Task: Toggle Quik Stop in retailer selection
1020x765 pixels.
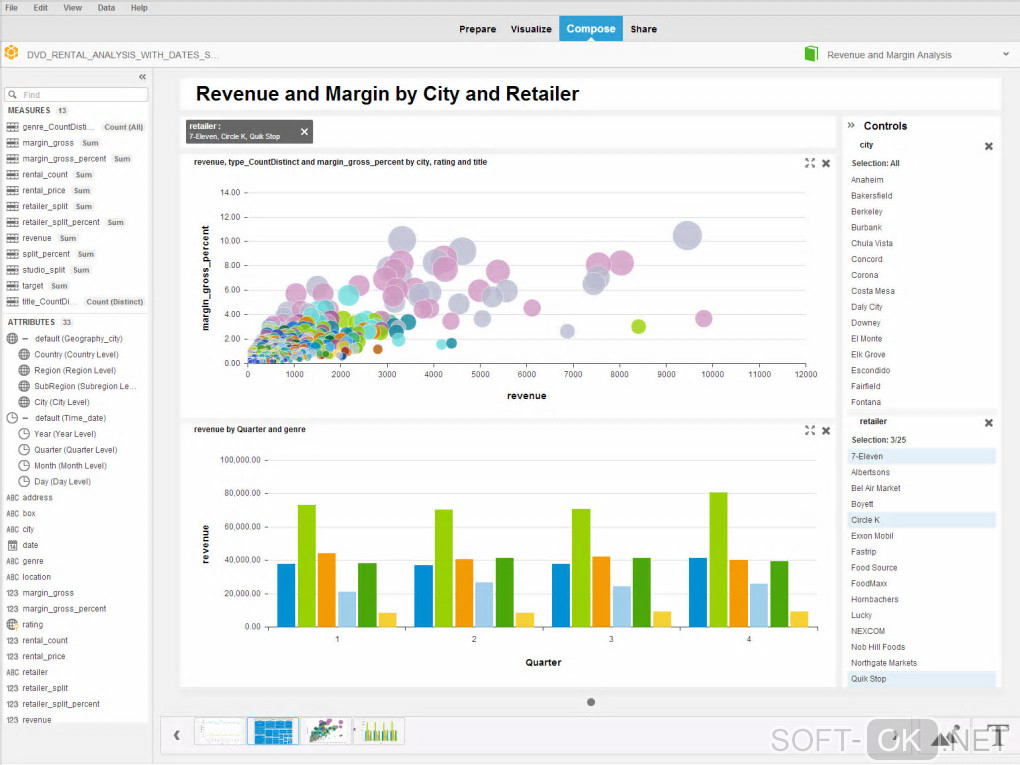Action: click(921, 679)
